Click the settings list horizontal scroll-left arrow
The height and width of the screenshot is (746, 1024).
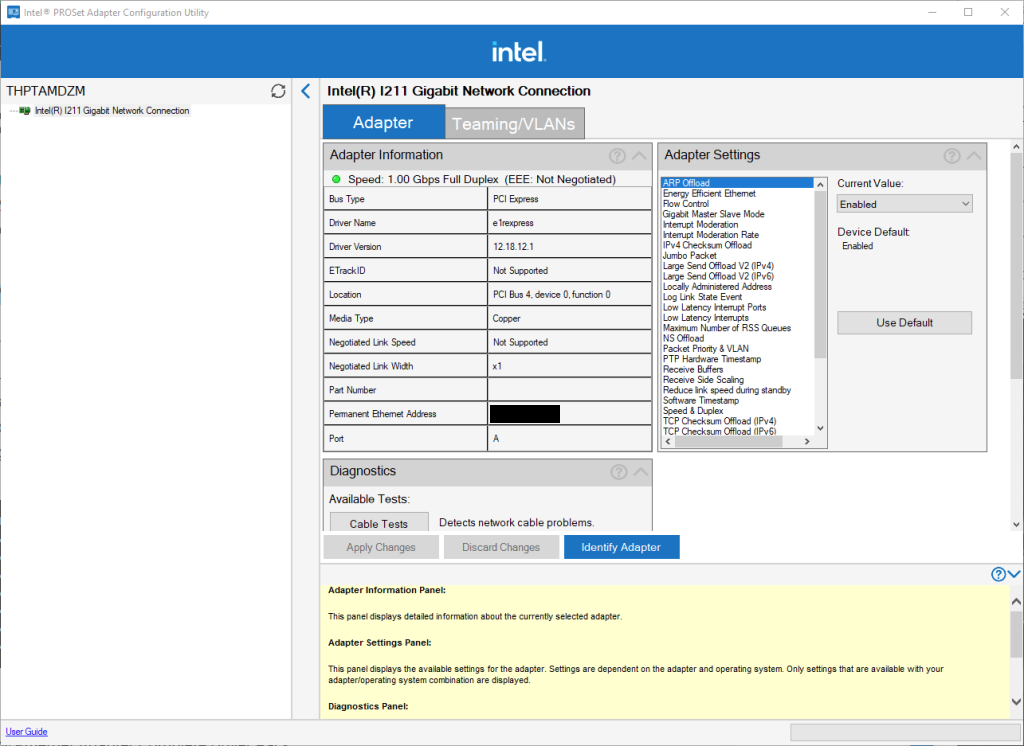pos(667,442)
